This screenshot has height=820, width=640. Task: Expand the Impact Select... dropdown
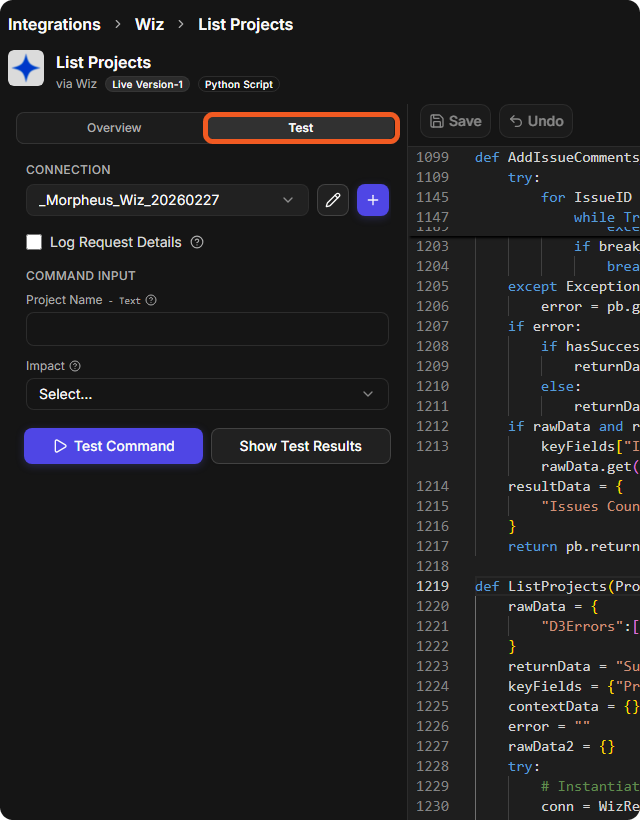pos(207,394)
